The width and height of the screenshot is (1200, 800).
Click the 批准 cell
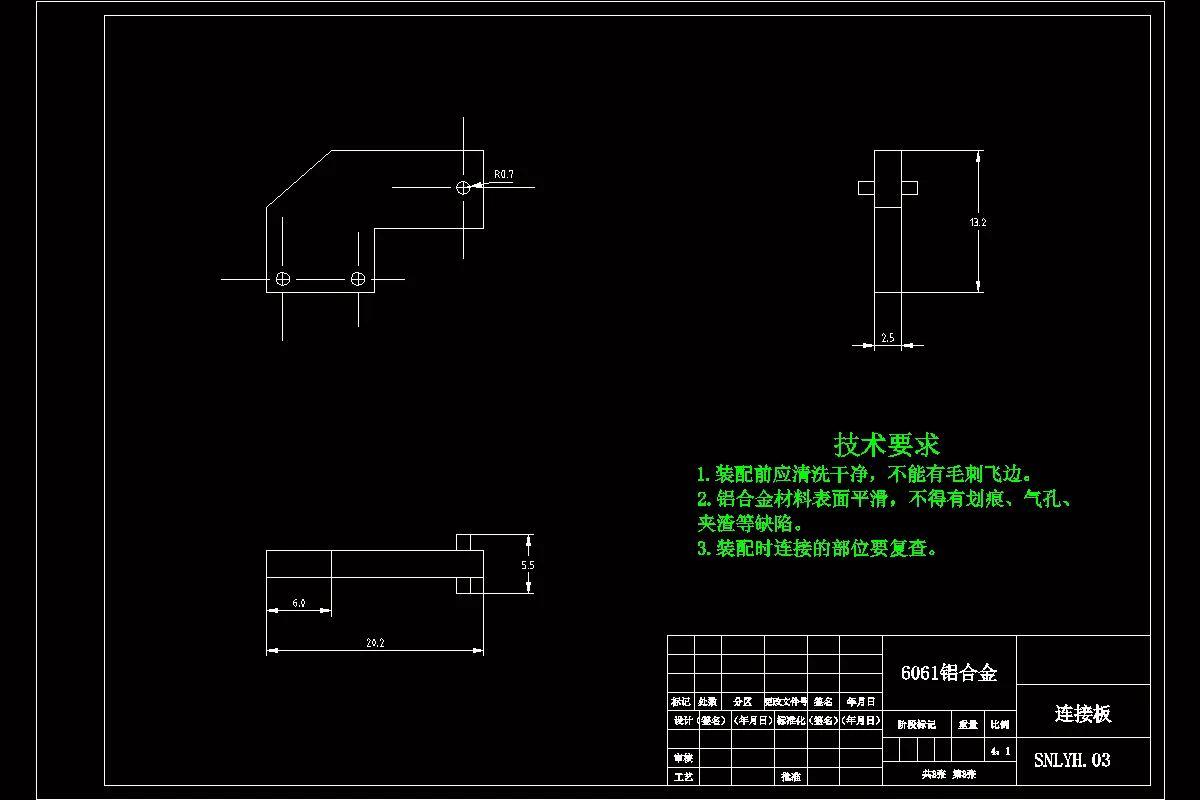coord(791,776)
